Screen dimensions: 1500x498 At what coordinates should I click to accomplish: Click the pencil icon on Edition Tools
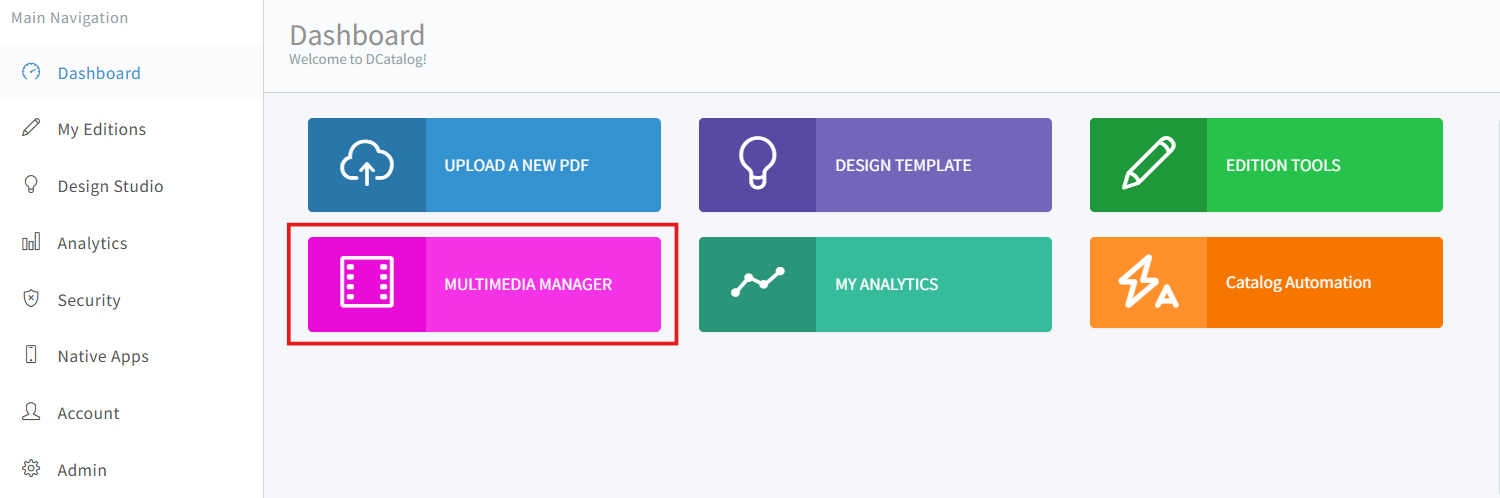click(x=1148, y=165)
